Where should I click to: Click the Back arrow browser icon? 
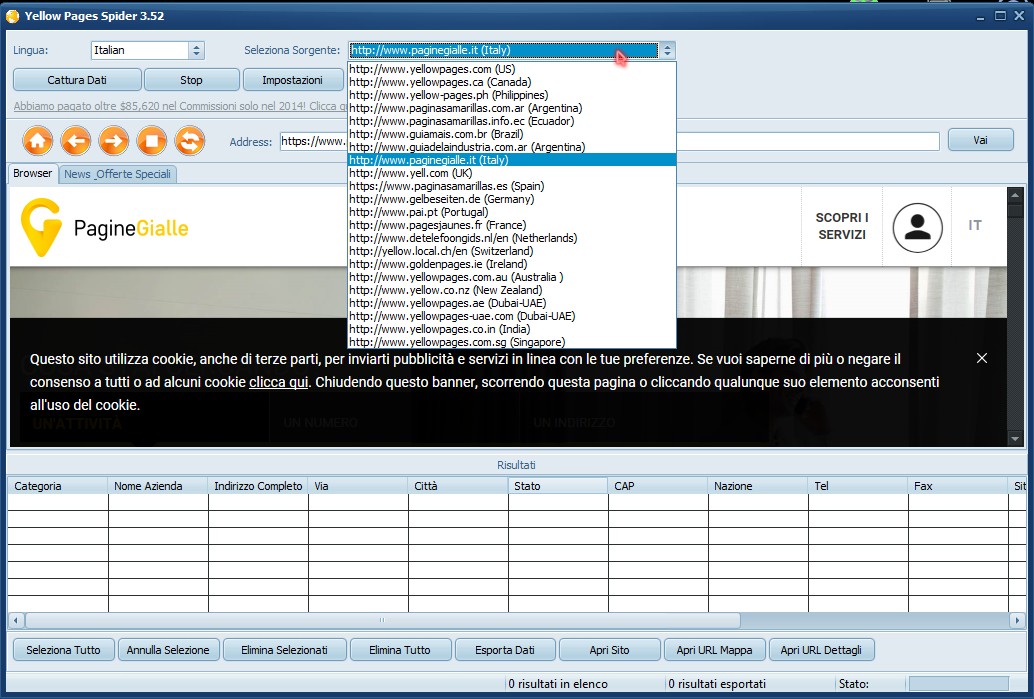(76, 140)
